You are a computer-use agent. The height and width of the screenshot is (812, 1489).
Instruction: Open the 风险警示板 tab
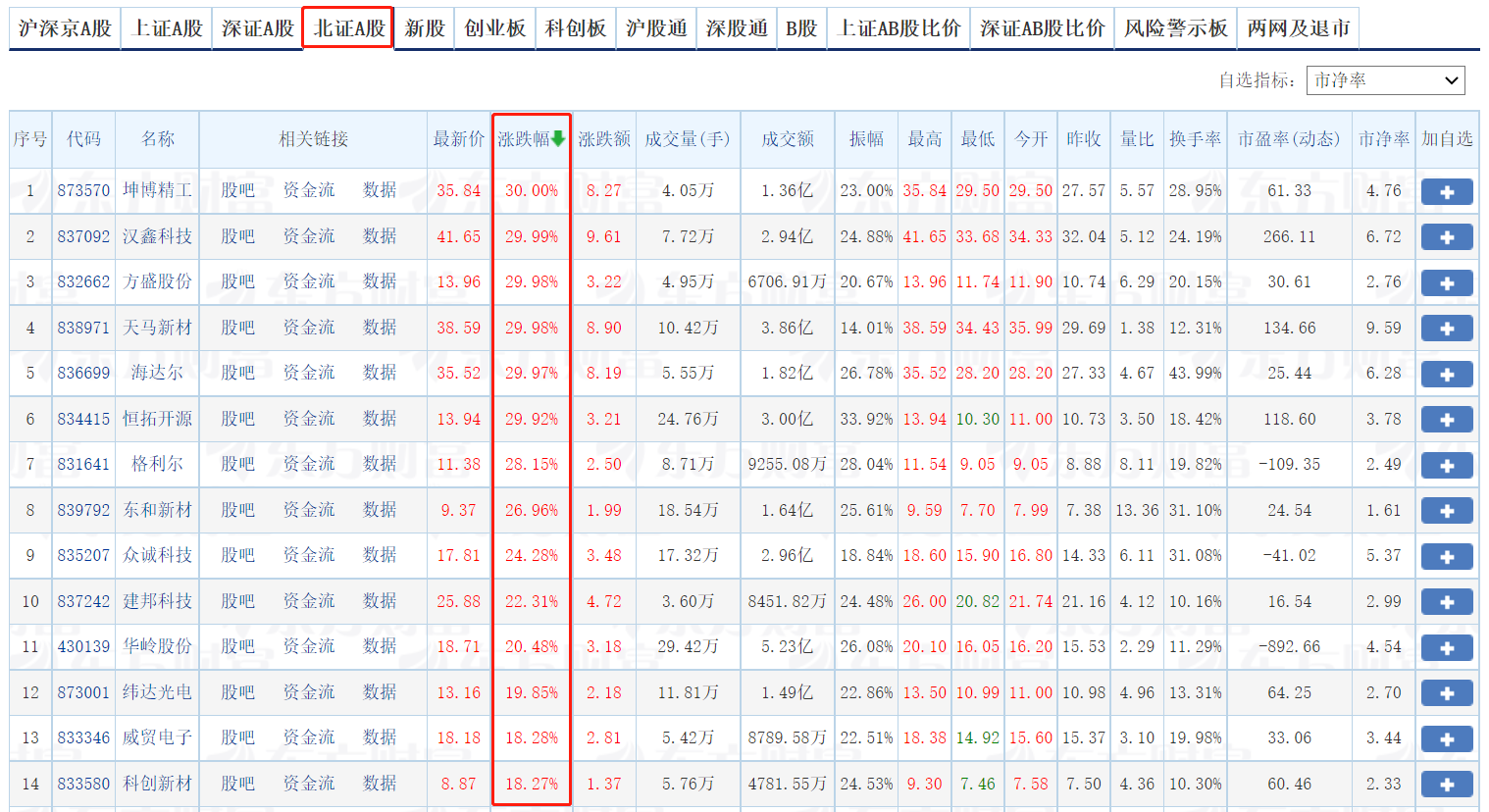pyautogui.click(x=1175, y=29)
